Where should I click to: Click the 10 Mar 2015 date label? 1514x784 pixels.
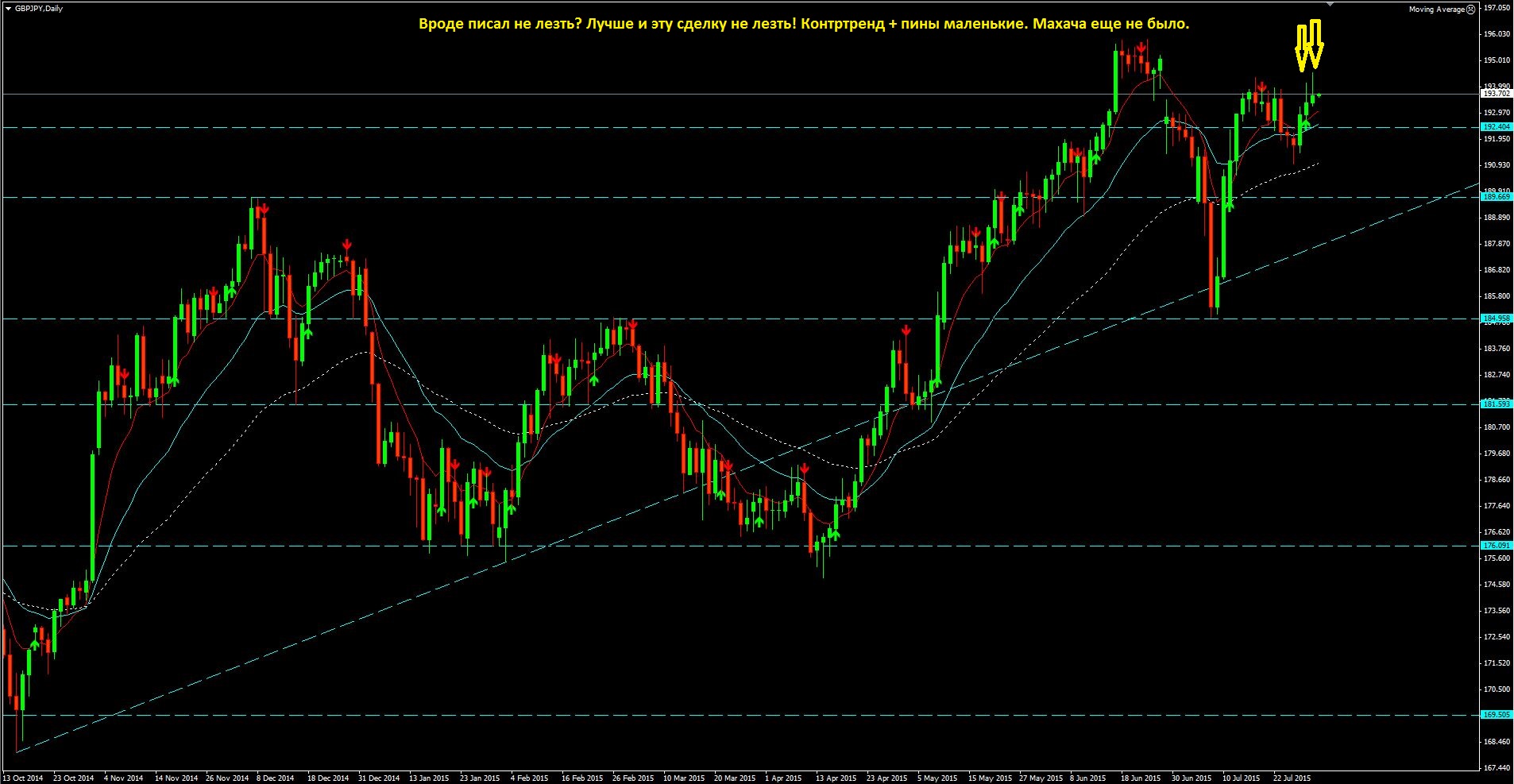(684, 778)
